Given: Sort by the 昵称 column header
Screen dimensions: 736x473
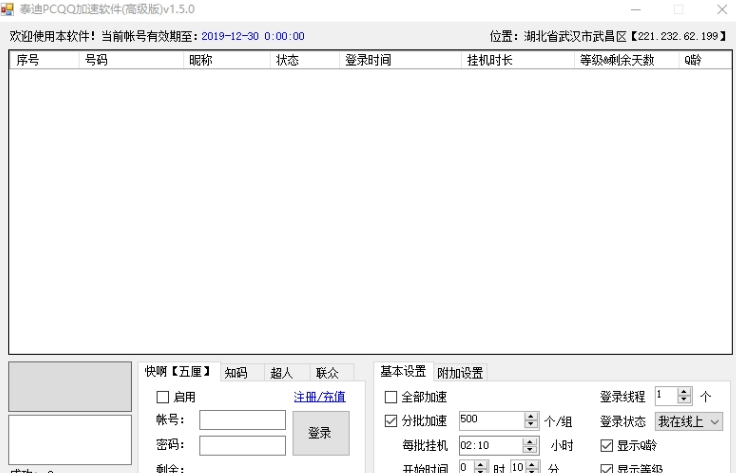Looking at the screenshot, I should [227, 60].
